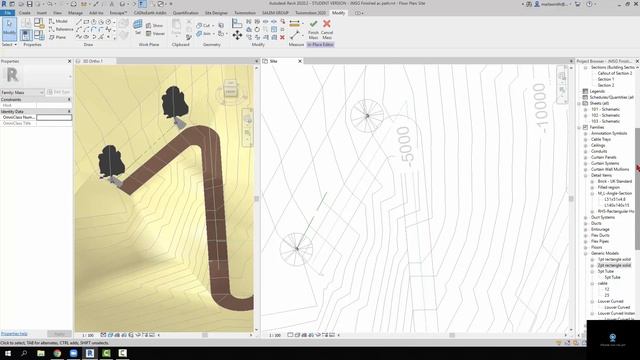Expand the Annotation Symbols node
This screenshot has width=640, height=360.
tap(585, 133)
